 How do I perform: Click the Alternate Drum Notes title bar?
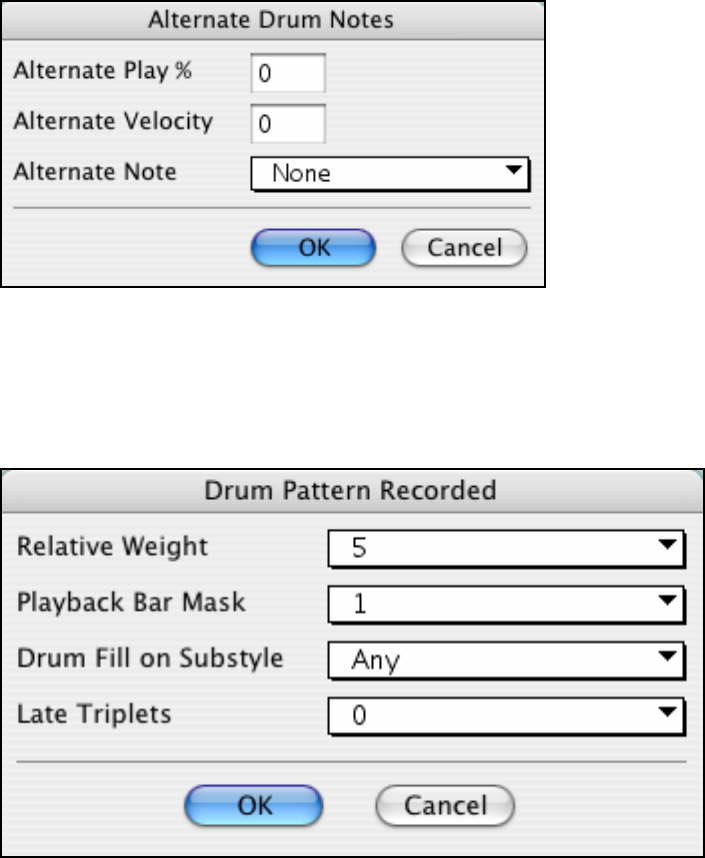pos(273,18)
